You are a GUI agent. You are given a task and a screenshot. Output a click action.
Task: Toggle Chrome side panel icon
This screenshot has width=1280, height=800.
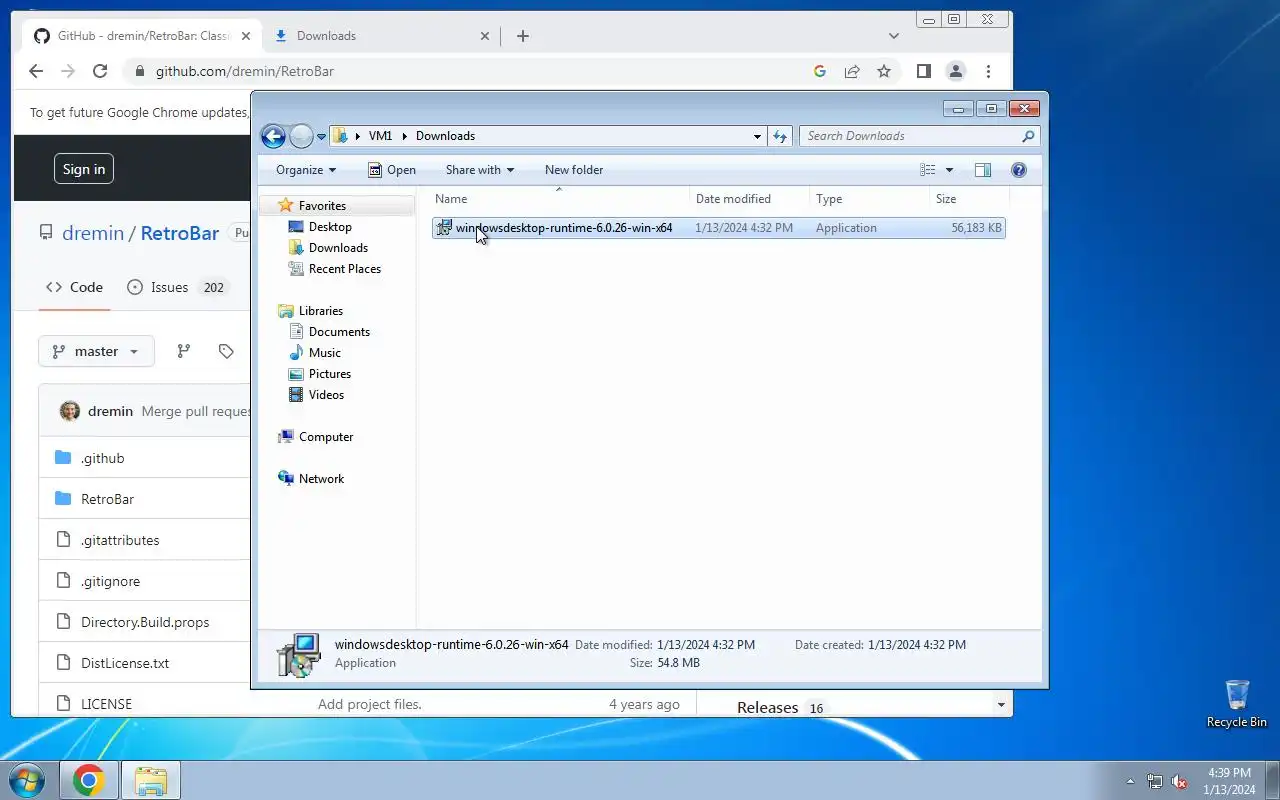click(924, 71)
